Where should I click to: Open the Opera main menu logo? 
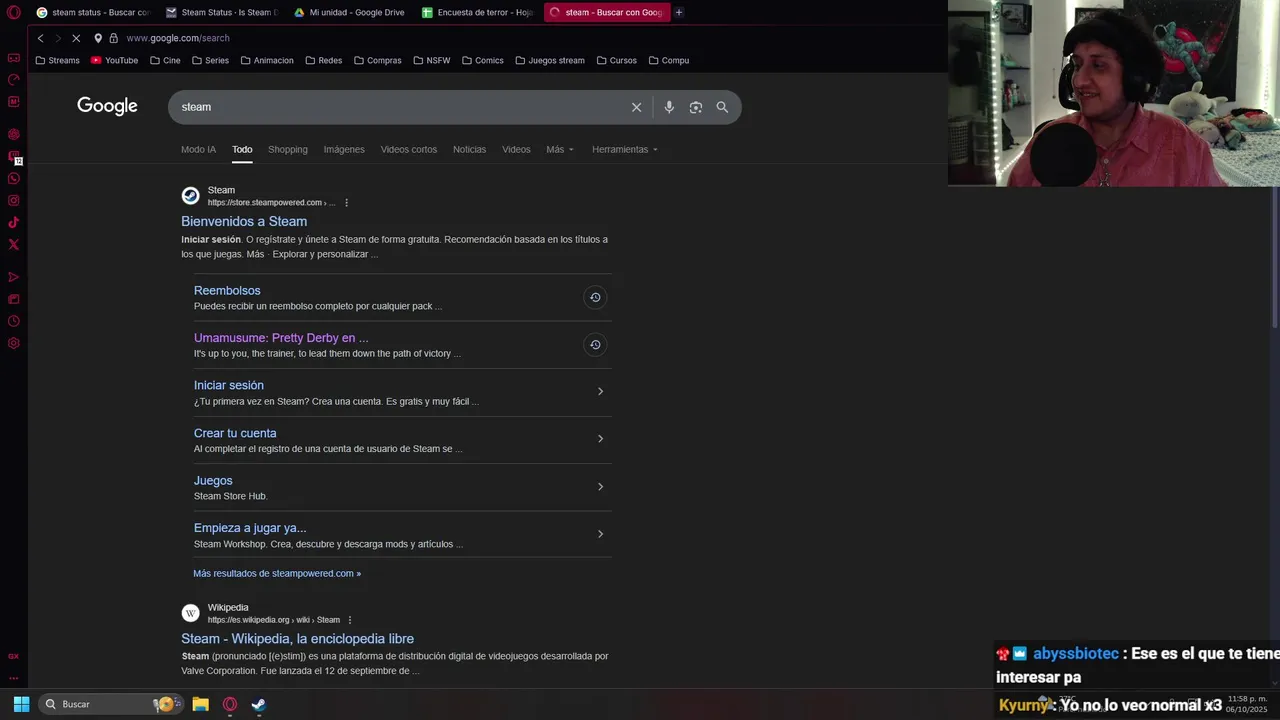(14, 12)
